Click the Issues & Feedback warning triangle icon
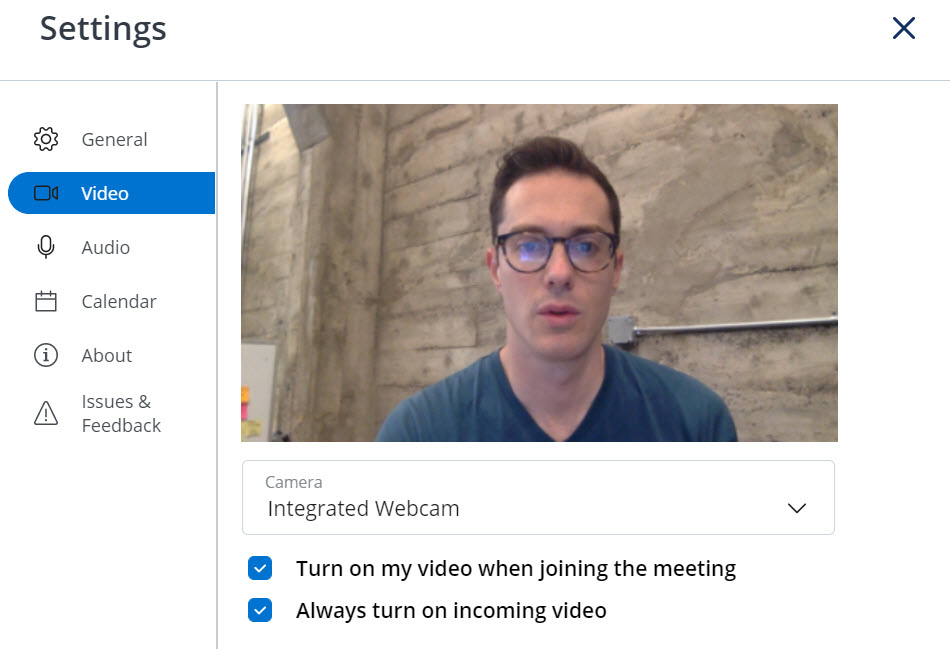This screenshot has height=649, width=950. pyautogui.click(x=46, y=413)
